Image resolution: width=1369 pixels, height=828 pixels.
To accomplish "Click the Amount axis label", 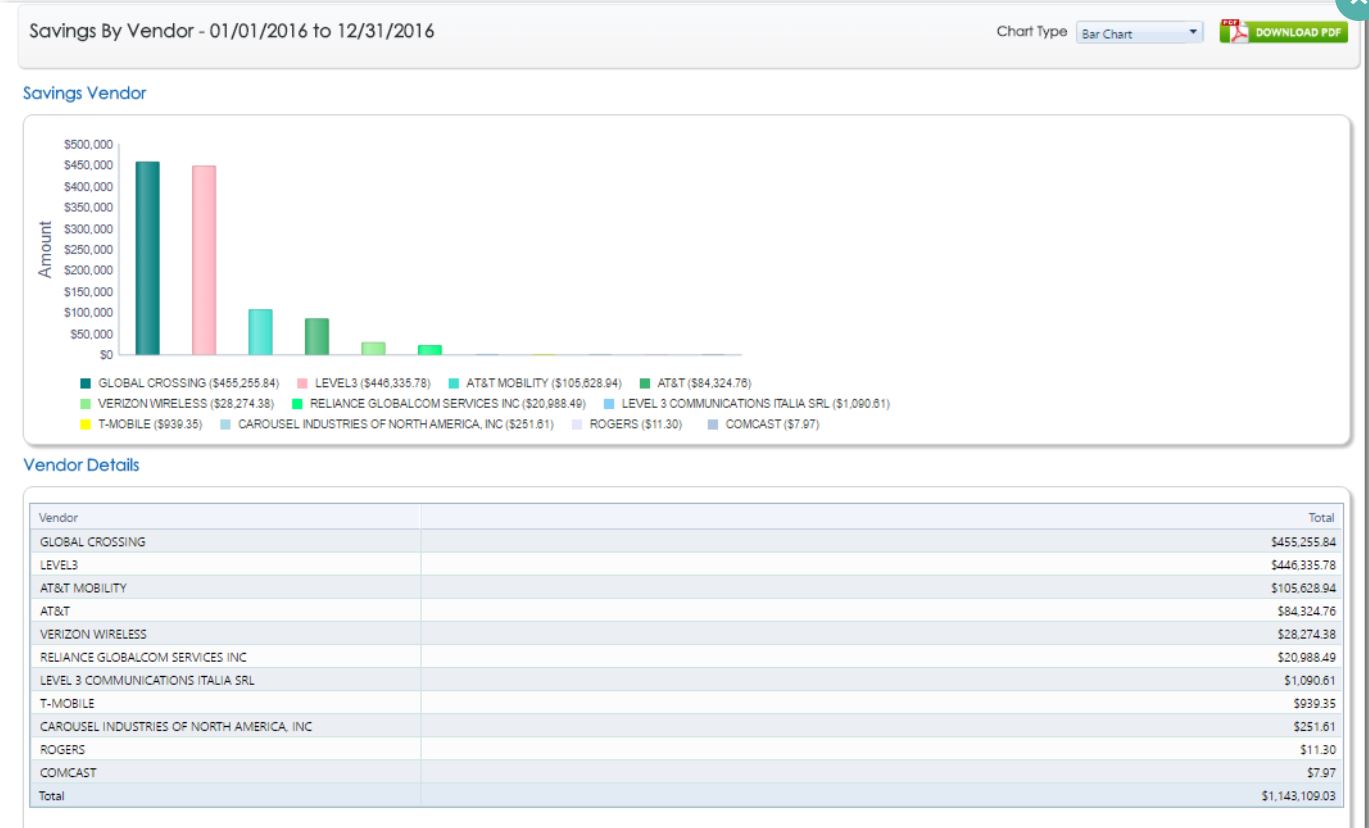I will pos(45,249).
